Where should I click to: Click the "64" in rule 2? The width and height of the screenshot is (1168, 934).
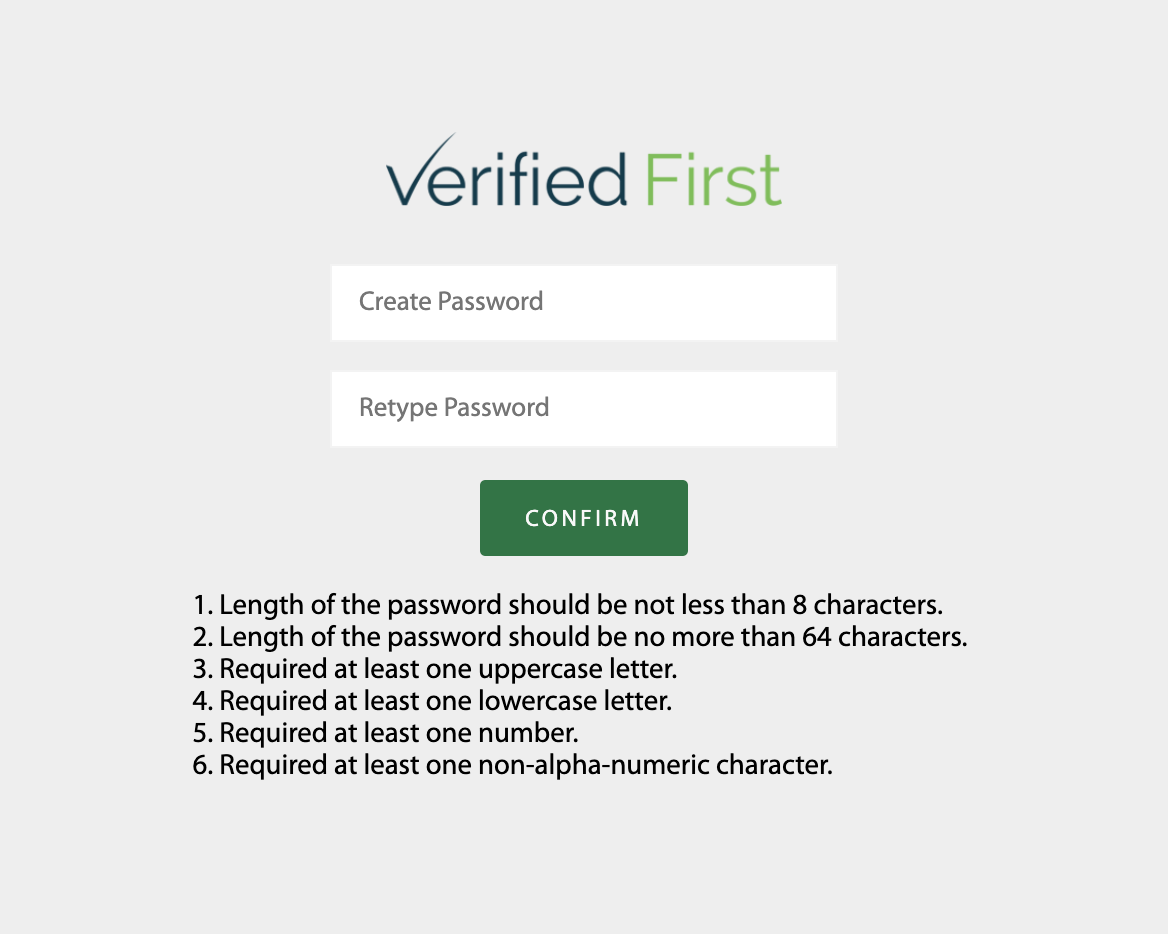pos(816,638)
